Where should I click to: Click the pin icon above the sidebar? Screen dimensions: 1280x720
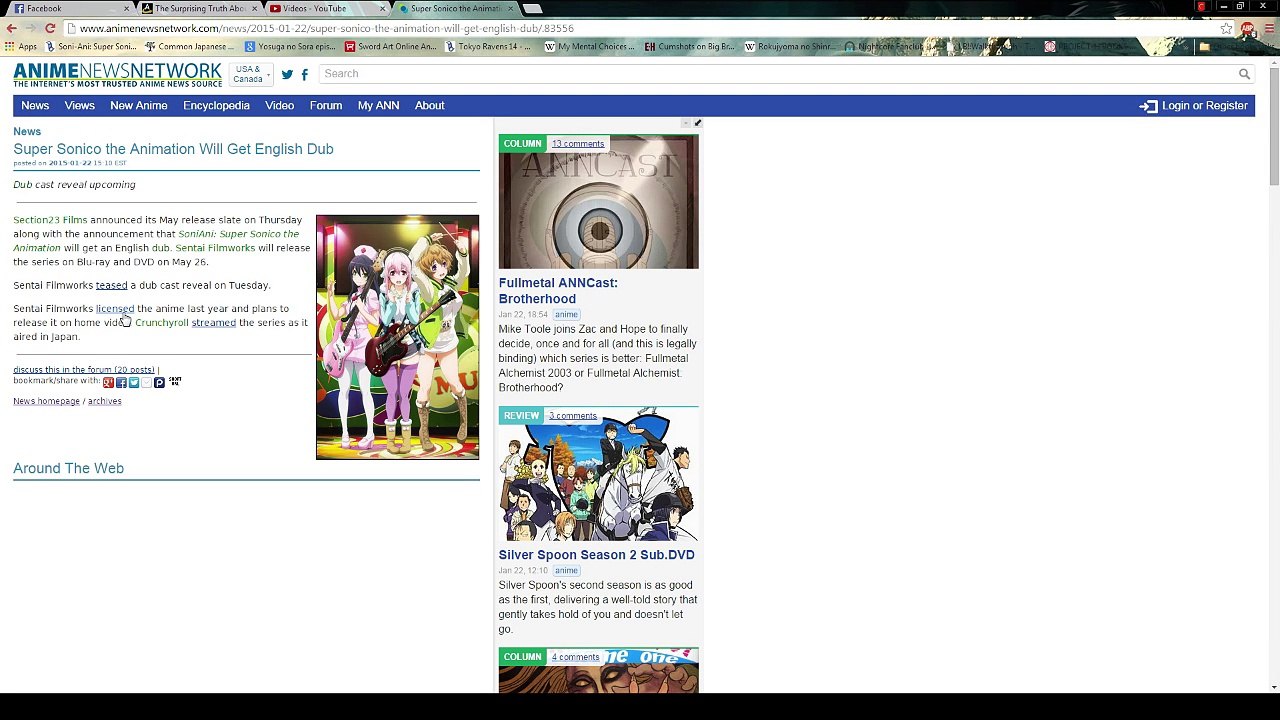(x=697, y=123)
